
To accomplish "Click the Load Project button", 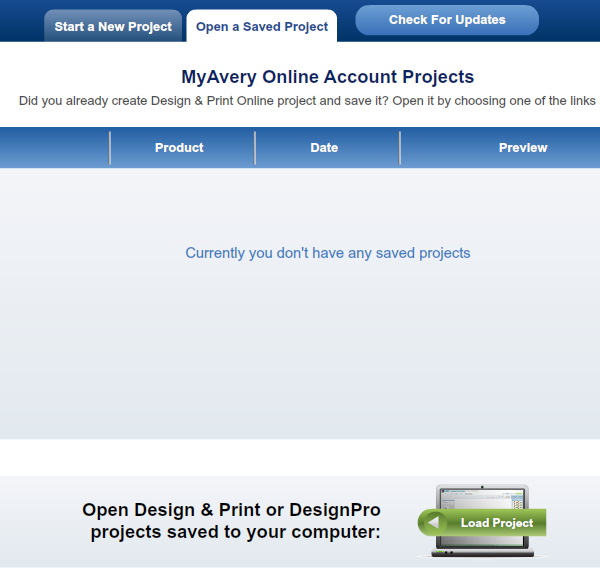I will pyautogui.click(x=482, y=522).
